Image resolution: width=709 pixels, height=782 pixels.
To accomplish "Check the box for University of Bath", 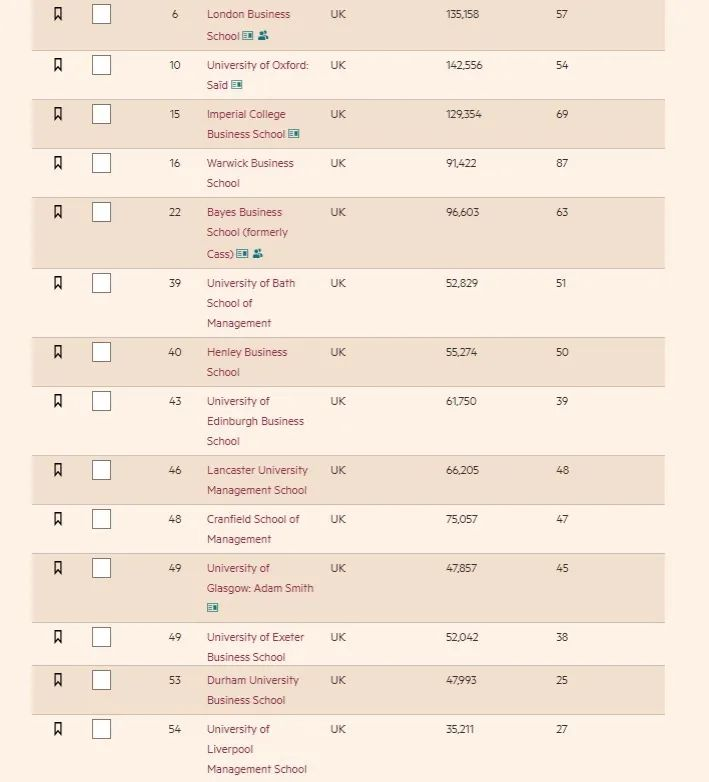I will click(101, 283).
